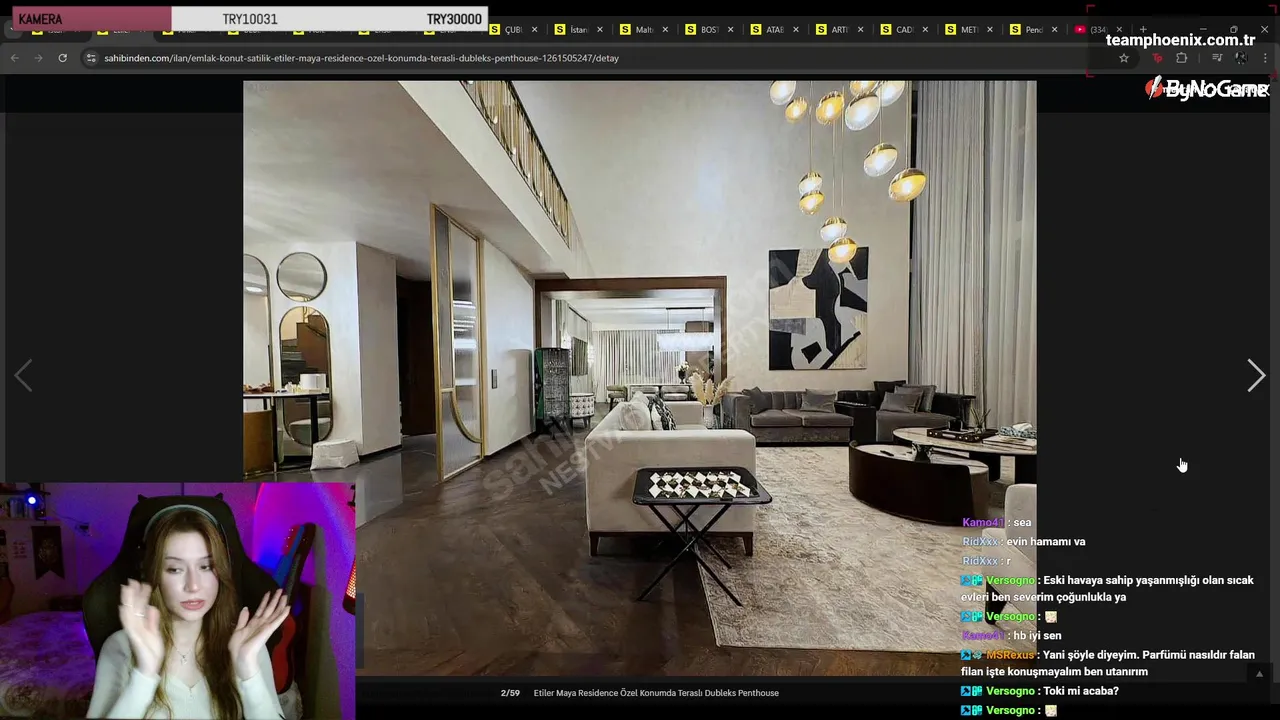1280x720 pixels.
Task: Open a new browser tab
Action: pos(1143,30)
